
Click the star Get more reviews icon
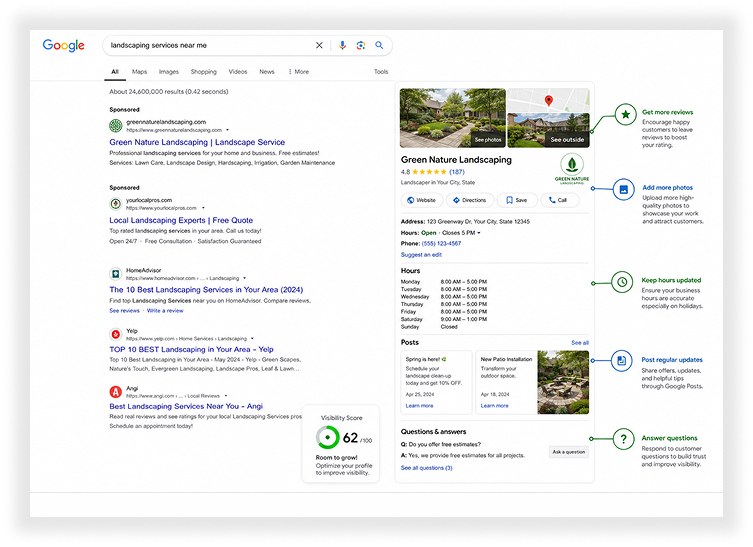click(625, 114)
